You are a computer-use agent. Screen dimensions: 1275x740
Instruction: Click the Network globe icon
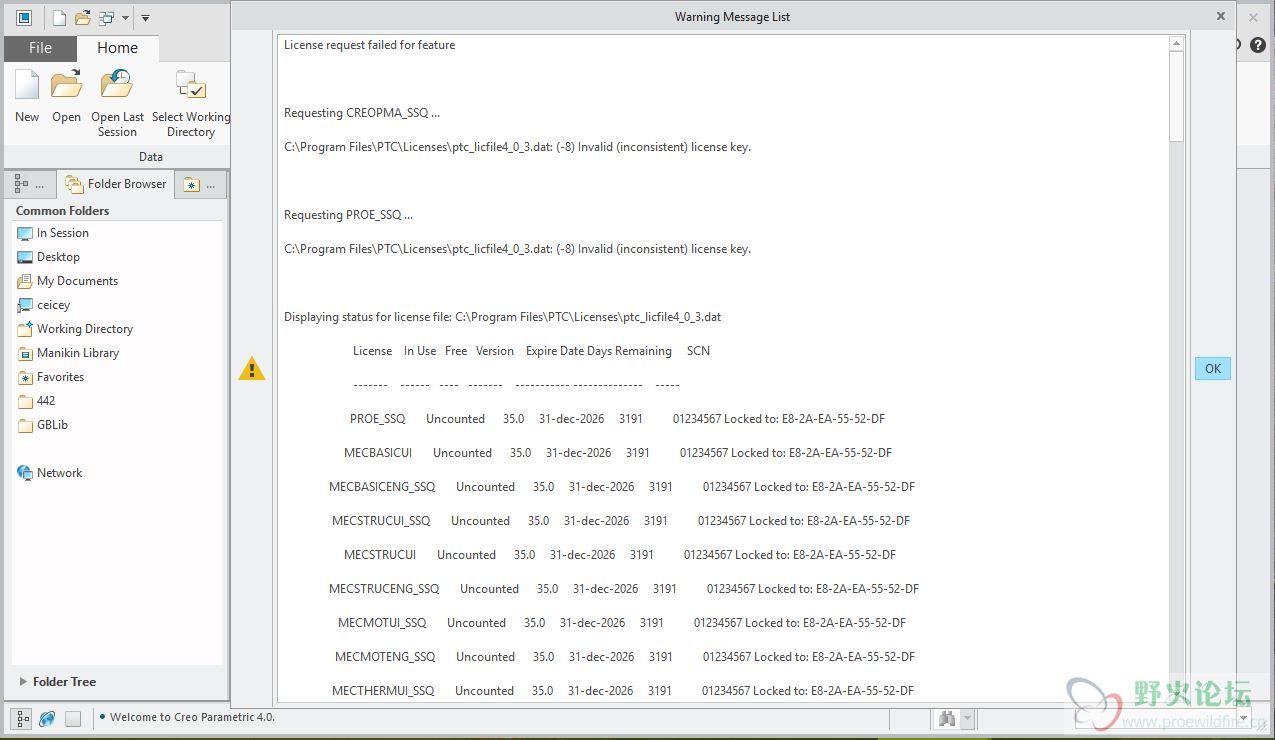[25, 473]
